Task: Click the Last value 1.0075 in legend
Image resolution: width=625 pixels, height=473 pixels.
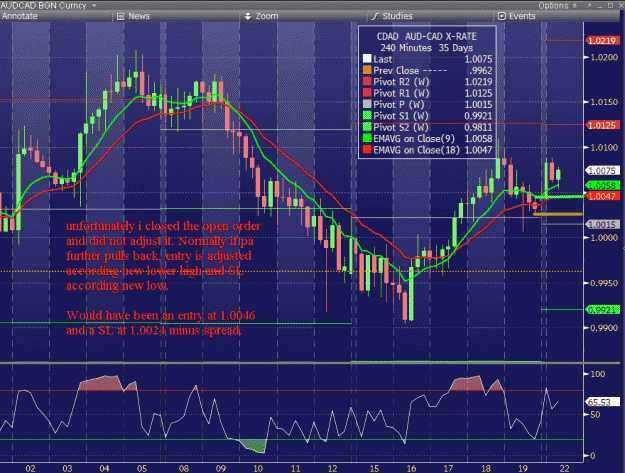Action: (x=478, y=59)
